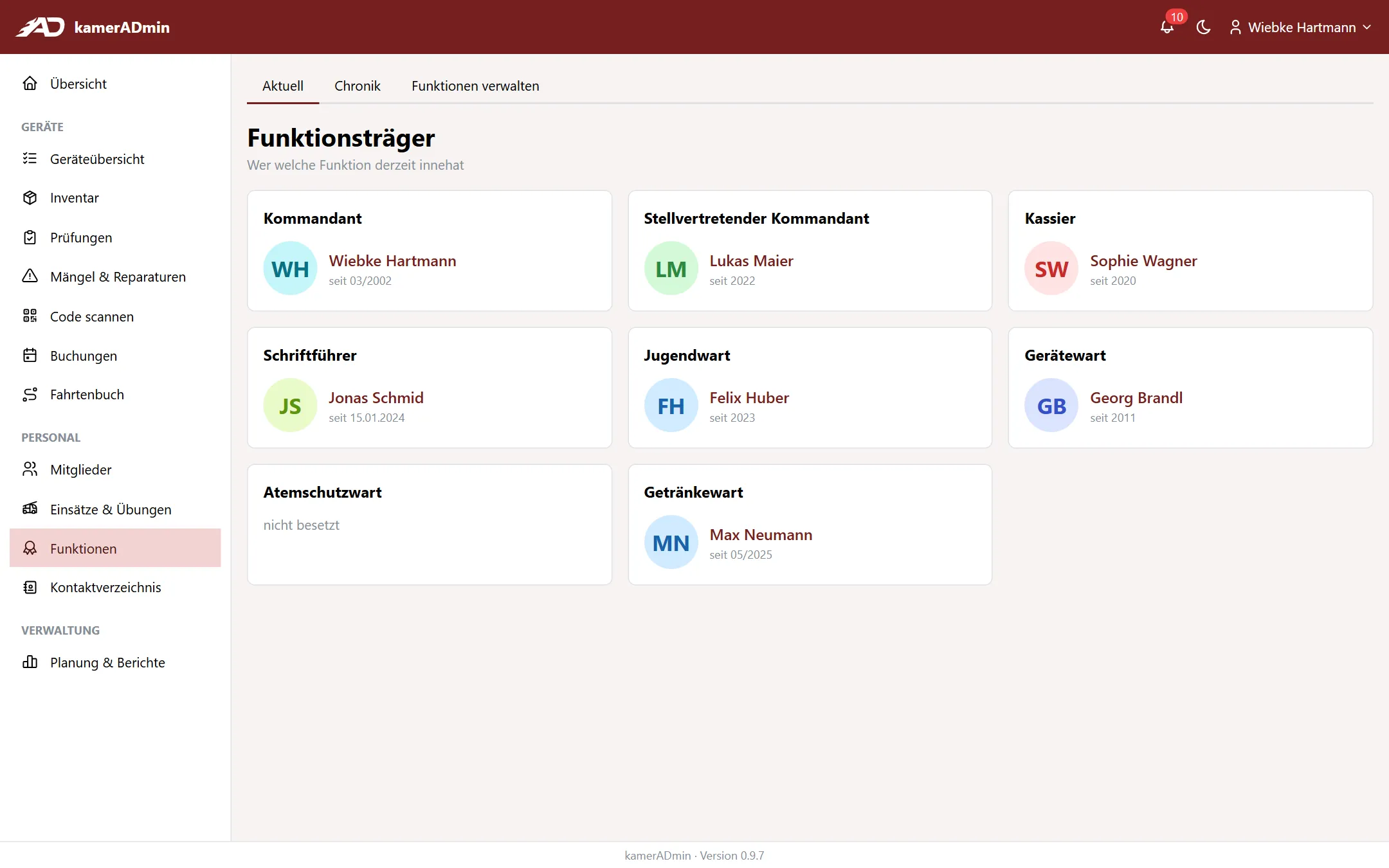Click the Atemschutzwart card title

point(322,492)
